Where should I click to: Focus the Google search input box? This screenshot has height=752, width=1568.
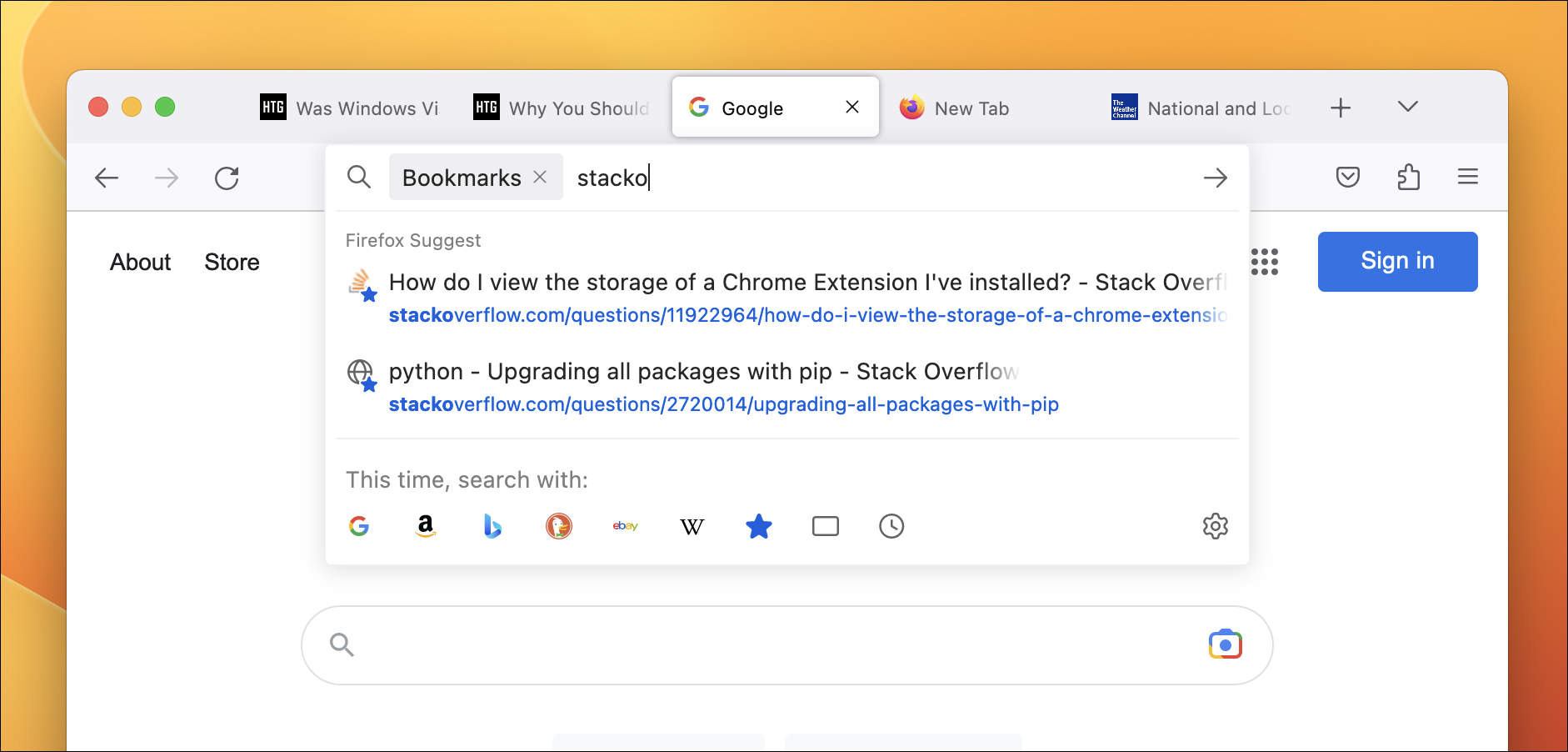(x=787, y=645)
